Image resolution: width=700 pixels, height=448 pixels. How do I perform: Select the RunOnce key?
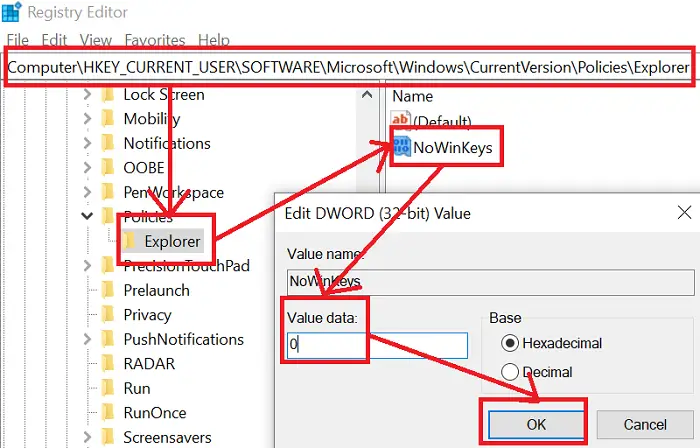(x=155, y=413)
